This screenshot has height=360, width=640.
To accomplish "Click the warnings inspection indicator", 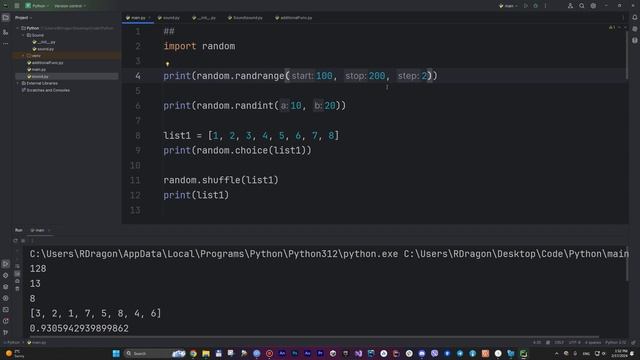I will (x=612, y=28).
